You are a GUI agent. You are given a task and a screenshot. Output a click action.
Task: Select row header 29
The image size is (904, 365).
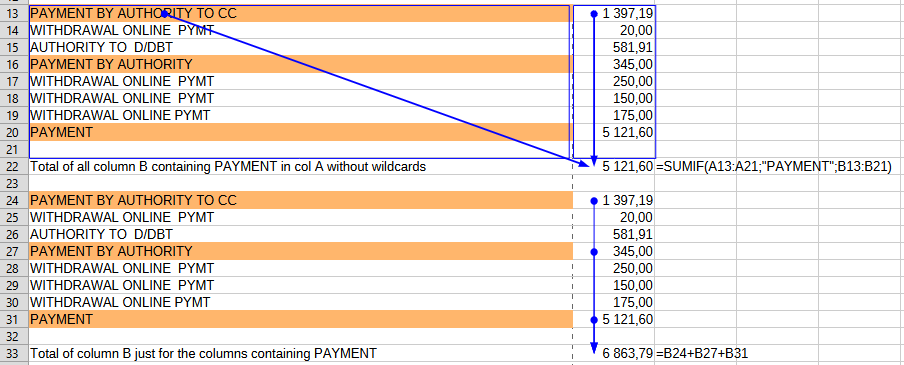(x=14, y=285)
